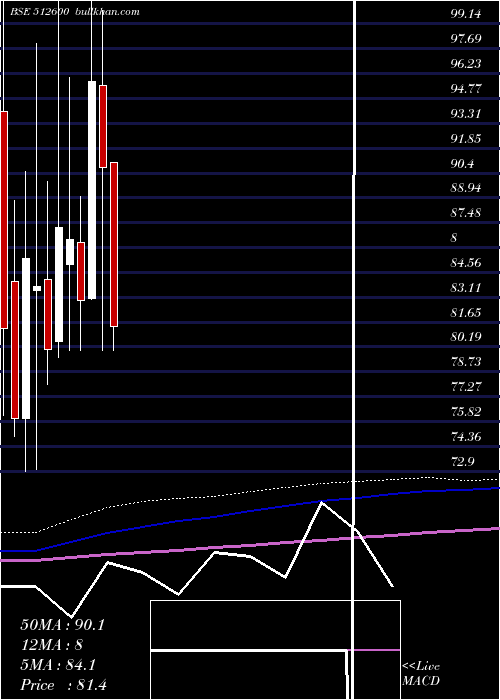Click the 99.14 price axis label
The image size is (500, 700).
466,14
